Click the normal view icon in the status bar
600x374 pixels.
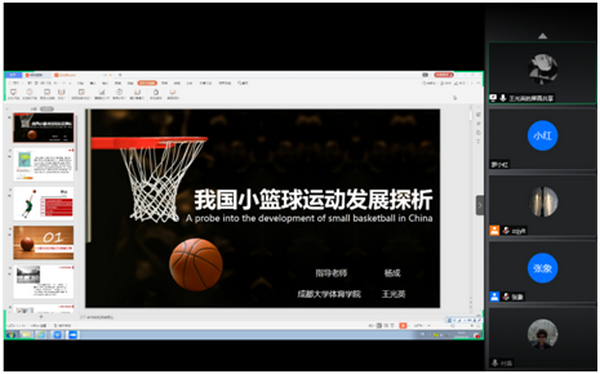coord(379,325)
